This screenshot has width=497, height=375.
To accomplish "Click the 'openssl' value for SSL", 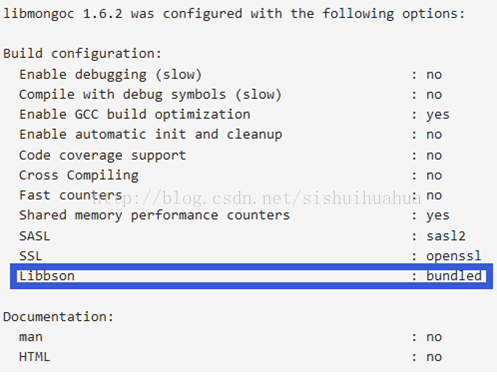I will tap(454, 256).
